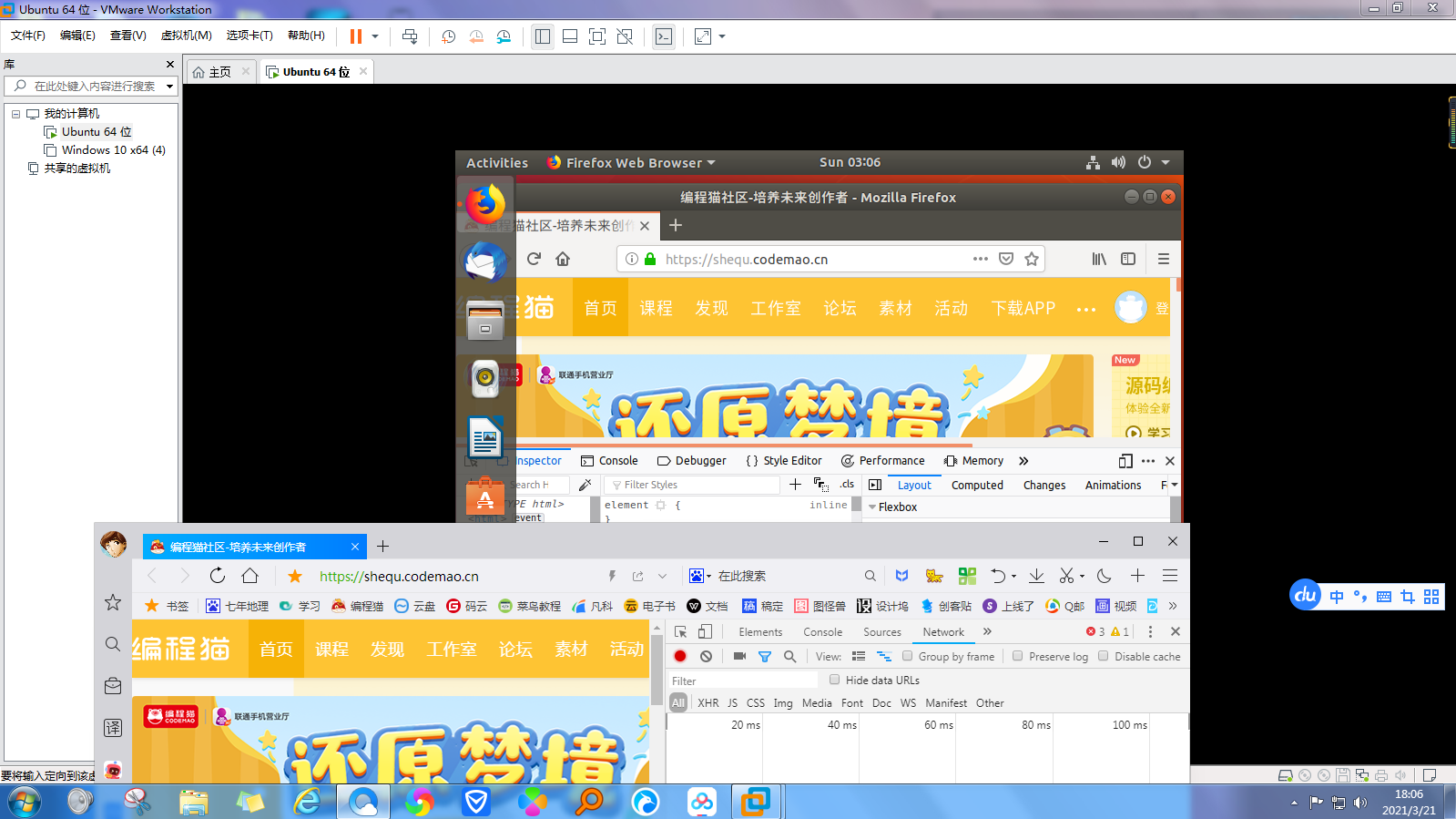
Task: Open the 论坛 link in Firefox page
Action: (840, 308)
